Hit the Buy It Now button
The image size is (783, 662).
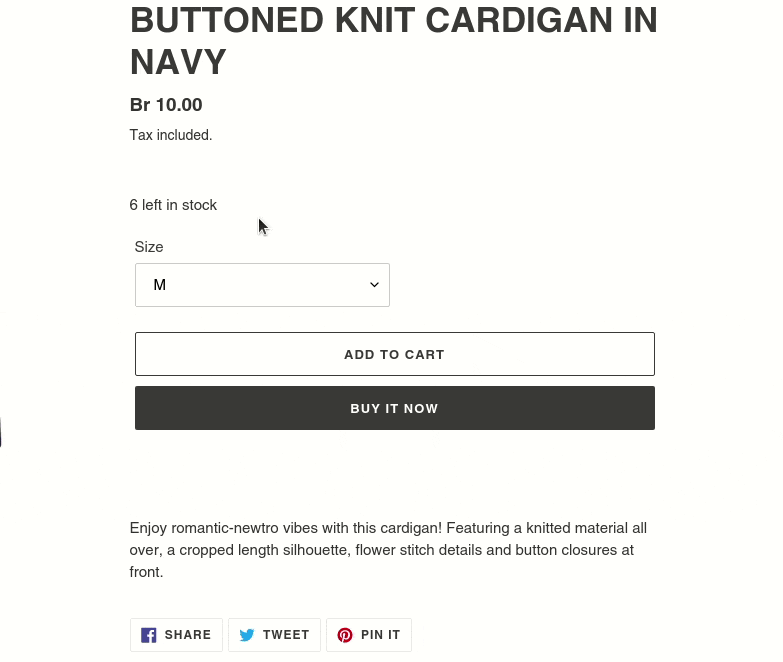[394, 408]
